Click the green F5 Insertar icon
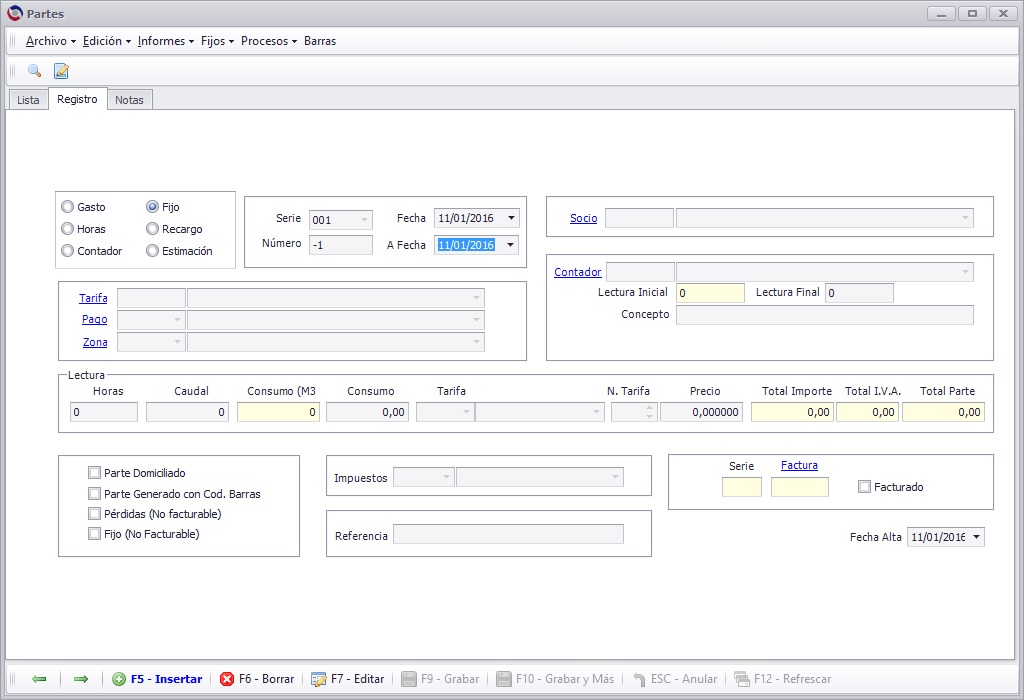Image resolution: width=1024 pixels, height=700 pixels. pyautogui.click(x=119, y=679)
